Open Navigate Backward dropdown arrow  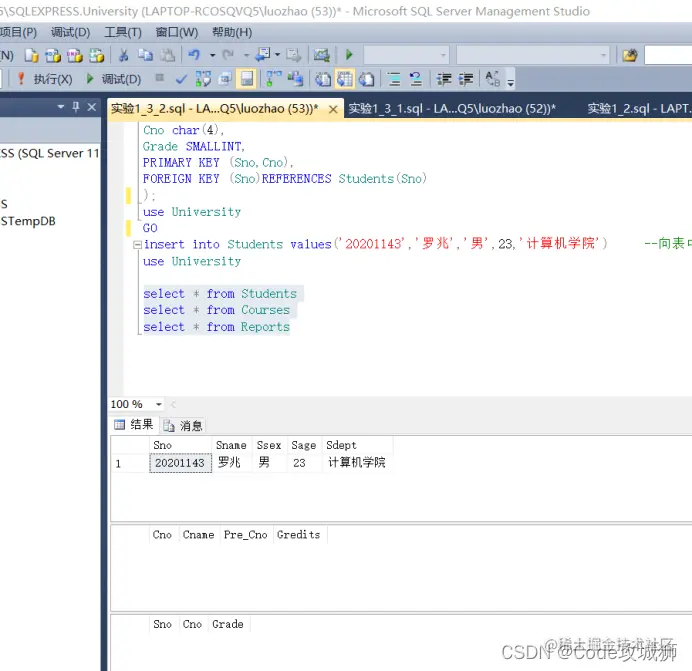tap(278, 55)
